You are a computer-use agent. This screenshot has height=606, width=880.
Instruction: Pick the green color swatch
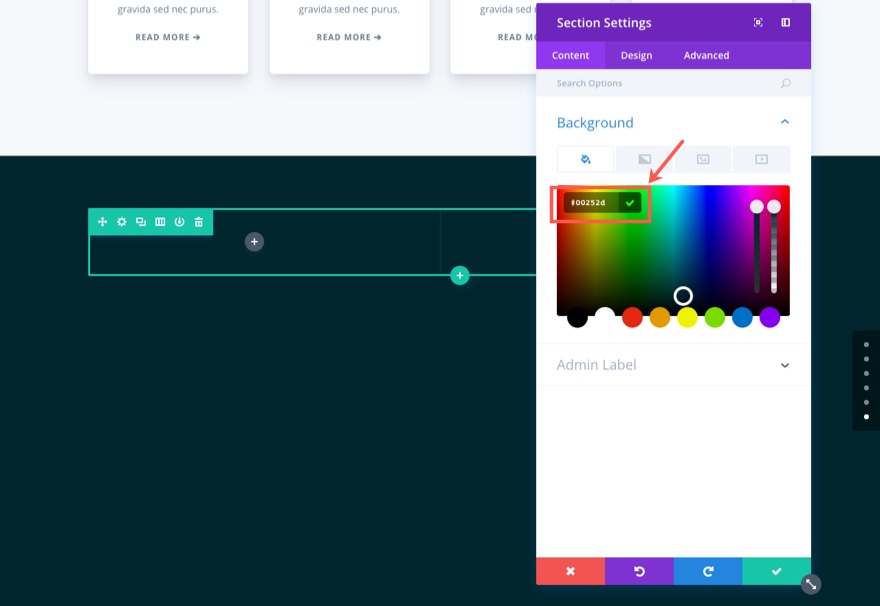pyautogui.click(x=714, y=317)
